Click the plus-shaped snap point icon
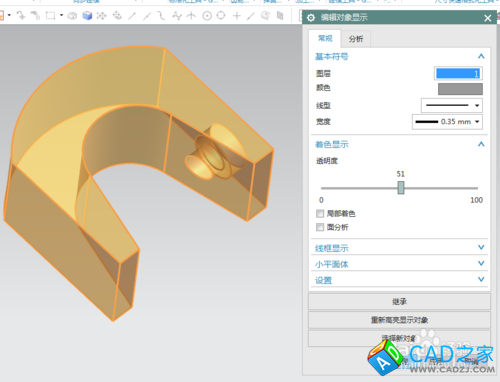 237,16
